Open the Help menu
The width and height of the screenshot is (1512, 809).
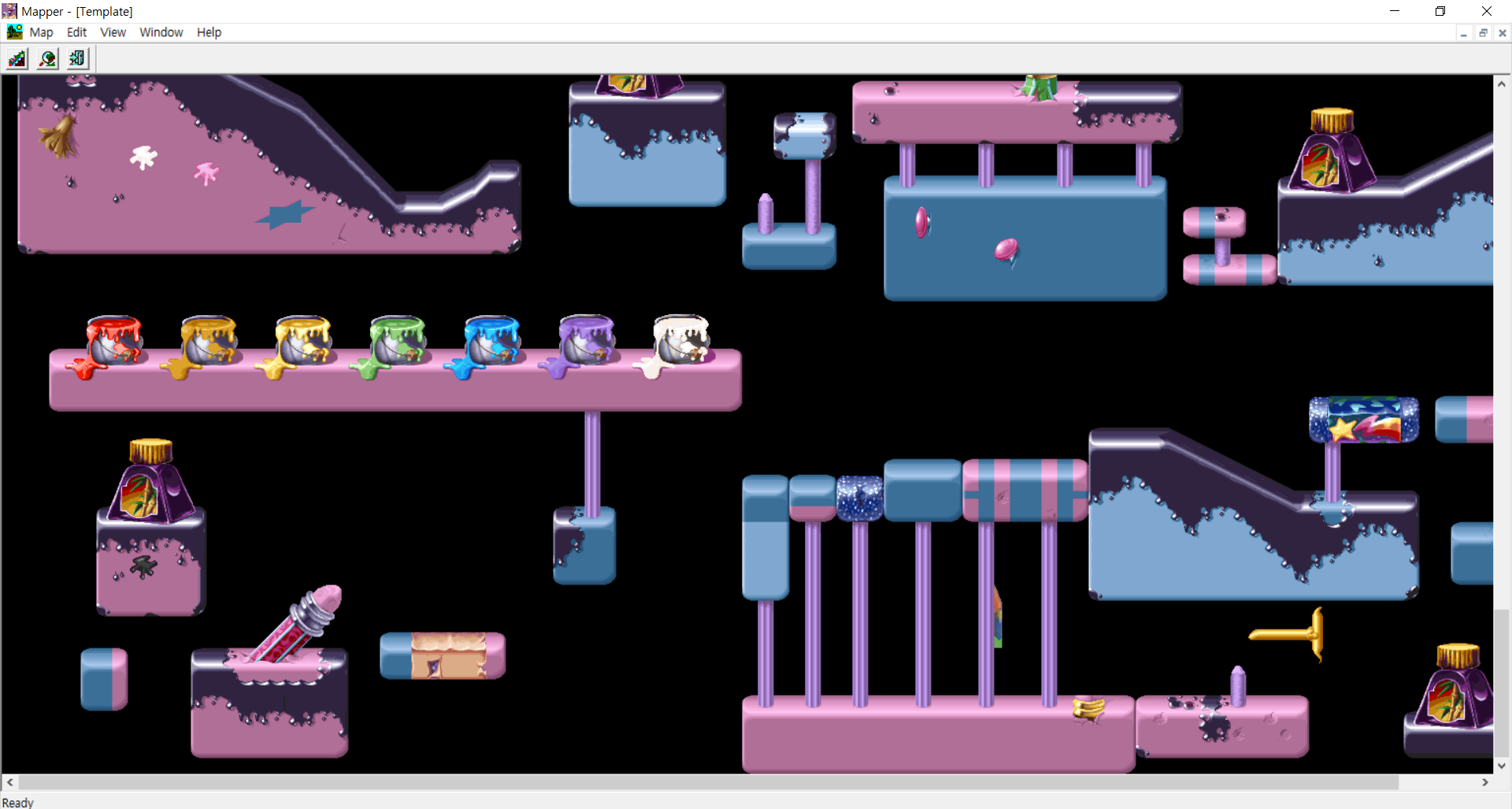pyautogui.click(x=209, y=32)
